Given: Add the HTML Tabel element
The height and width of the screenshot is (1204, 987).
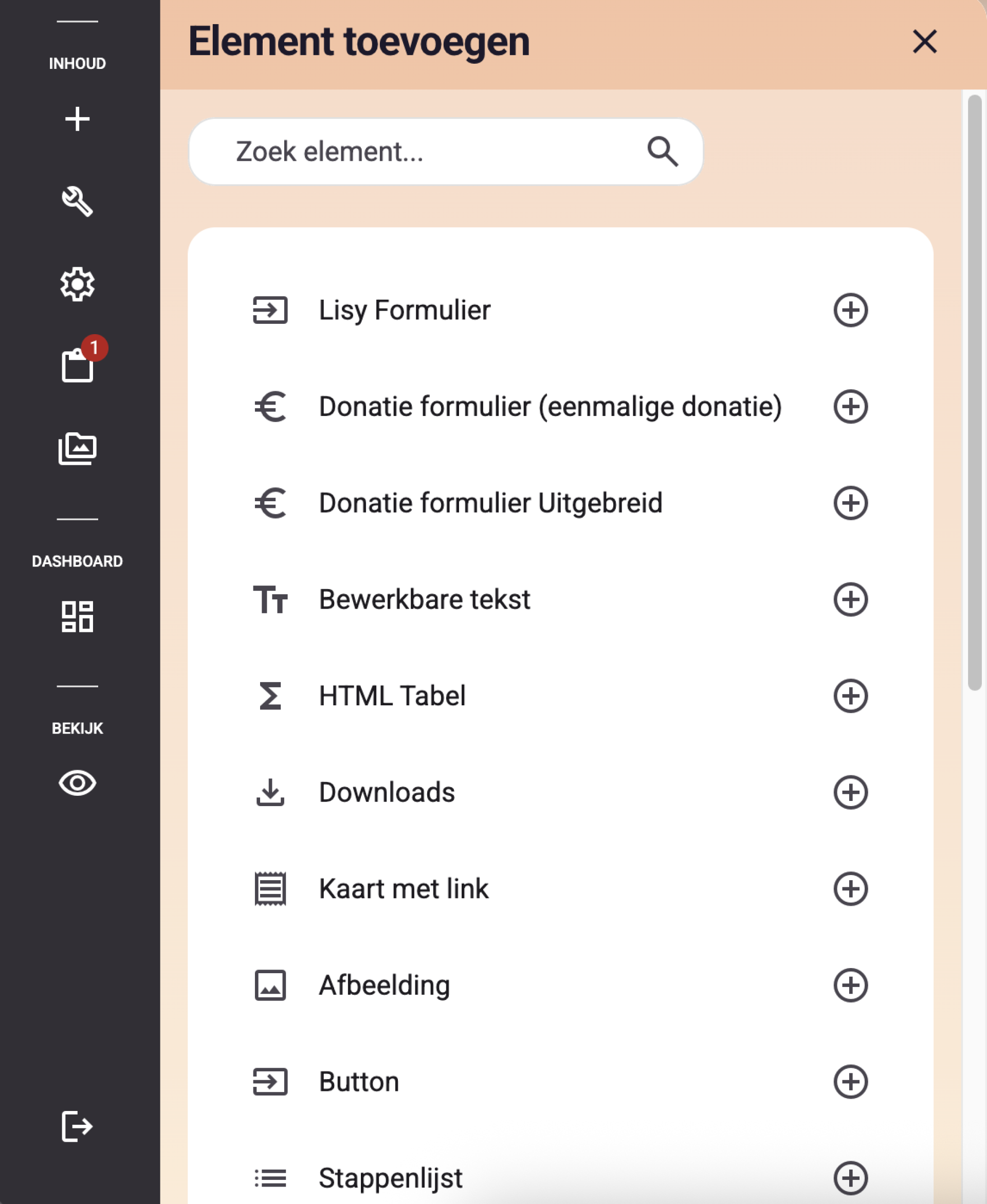Looking at the screenshot, I should point(851,695).
